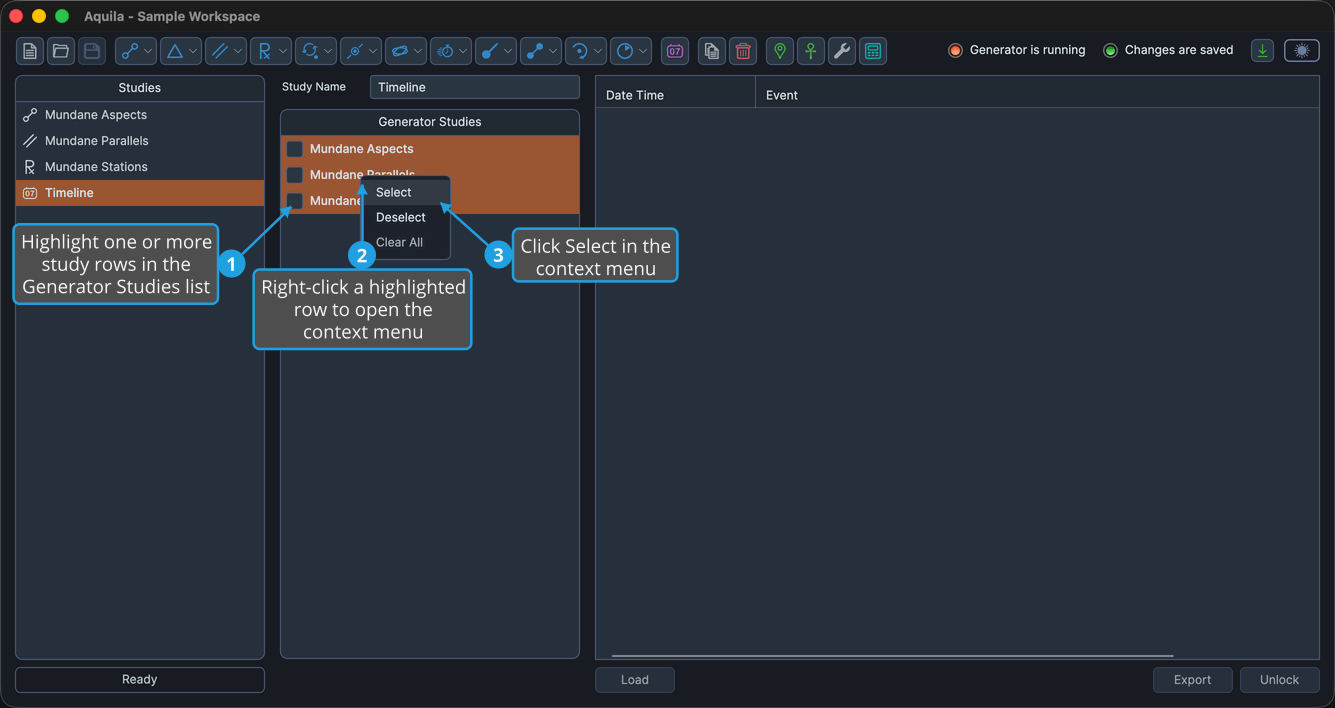The height and width of the screenshot is (708, 1335).
Task: Select Mundane Parallels in the Studies list
Action: pos(140,141)
